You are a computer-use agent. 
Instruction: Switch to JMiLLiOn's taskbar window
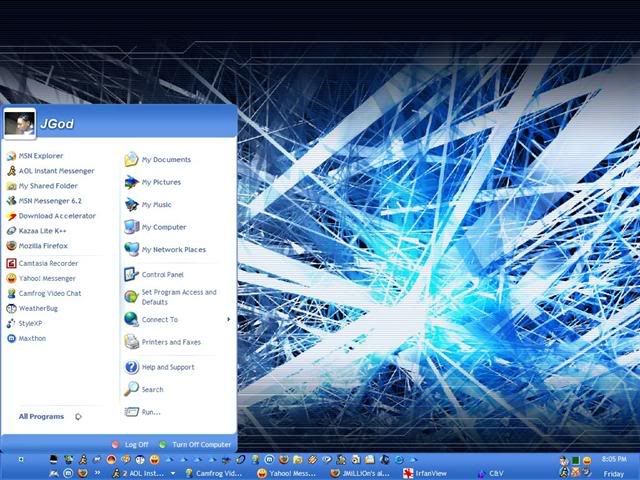tap(360, 473)
